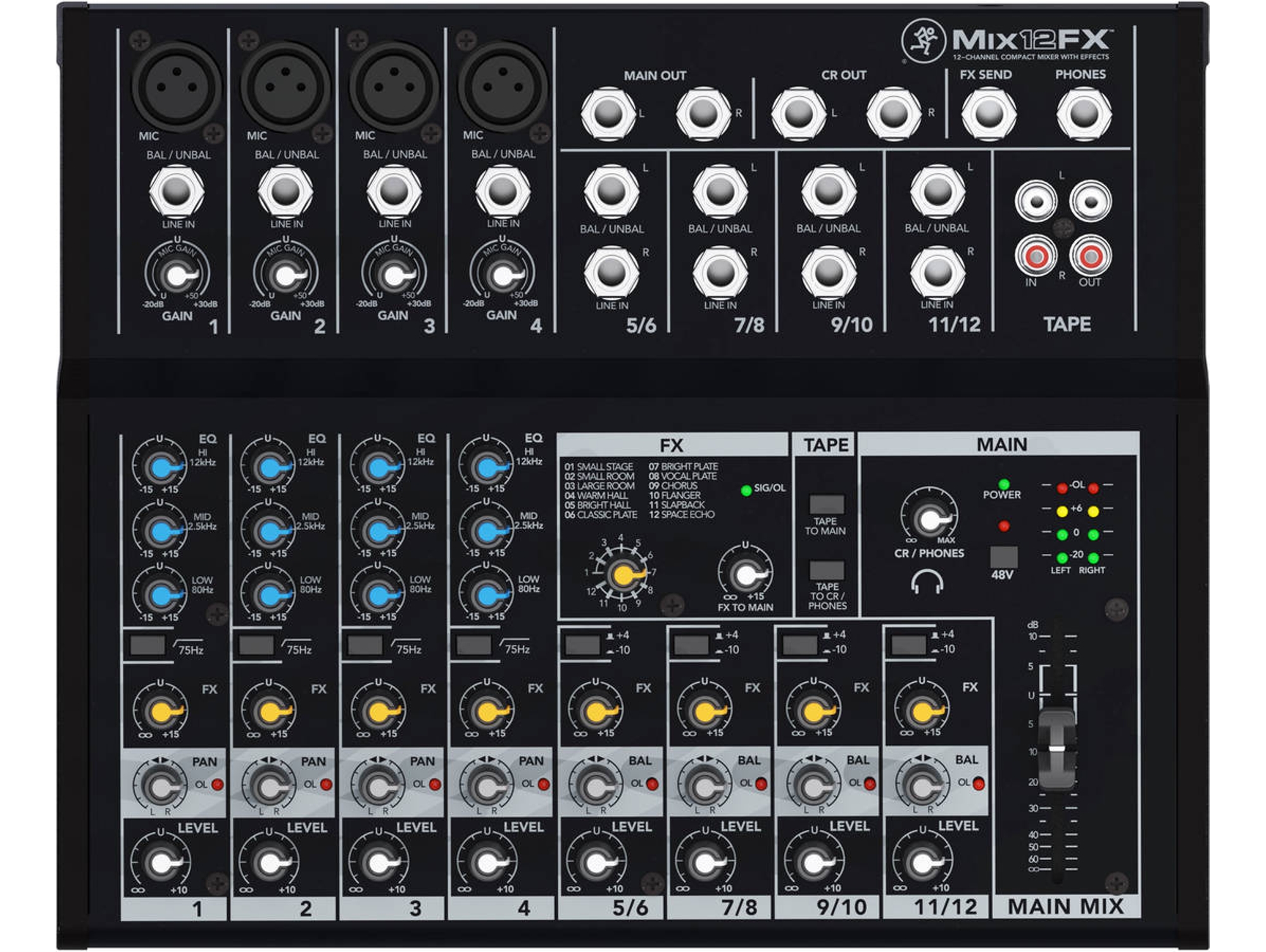The height and width of the screenshot is (952, 1266).
Task: Toggle channel 1 75Hz low-cut switch
Action: coord(147,646)
